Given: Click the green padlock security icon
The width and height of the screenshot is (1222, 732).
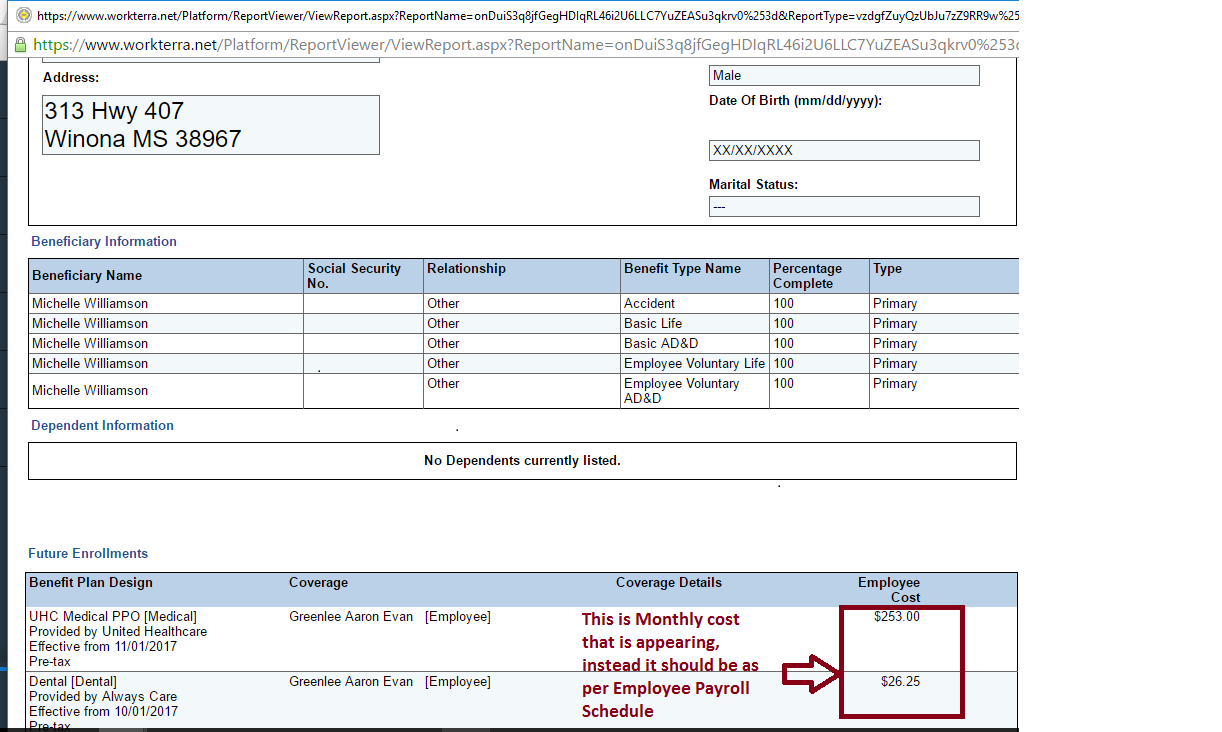Looking at the screenshot, I should click(x=19, y=45).
